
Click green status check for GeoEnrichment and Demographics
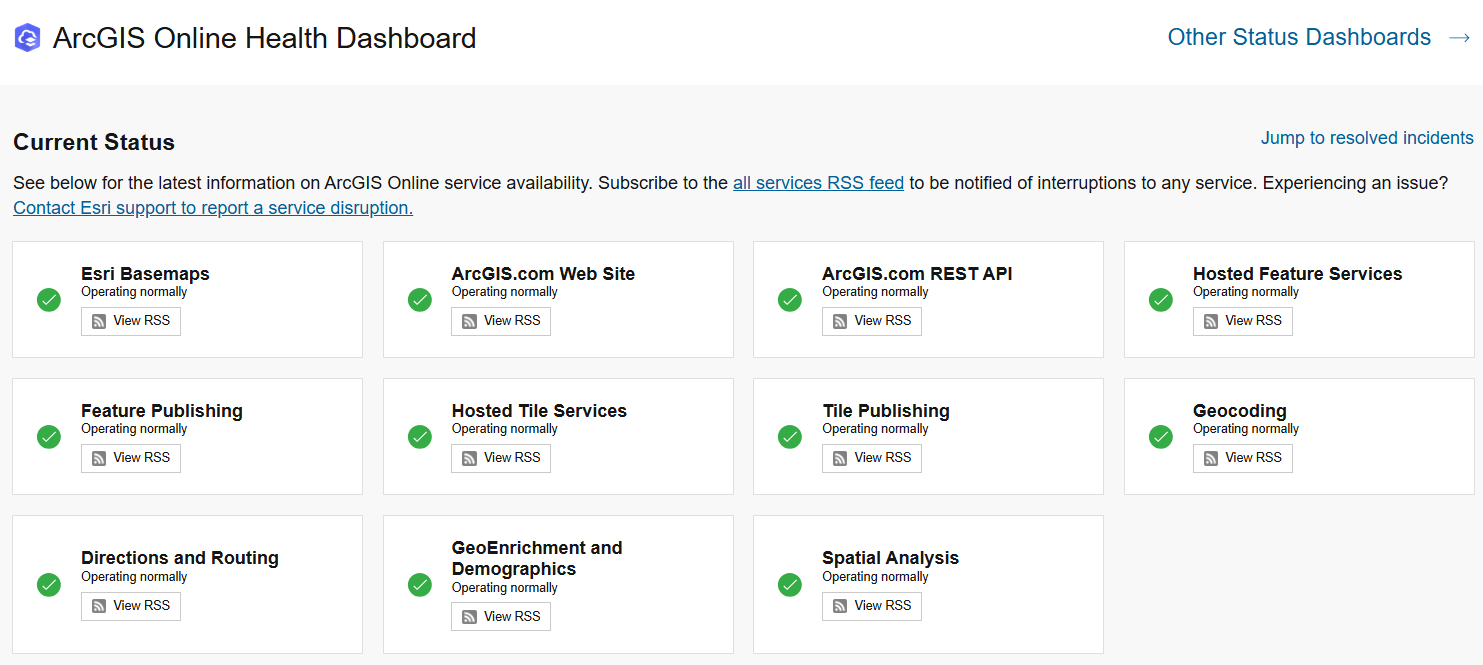point(420,584)
